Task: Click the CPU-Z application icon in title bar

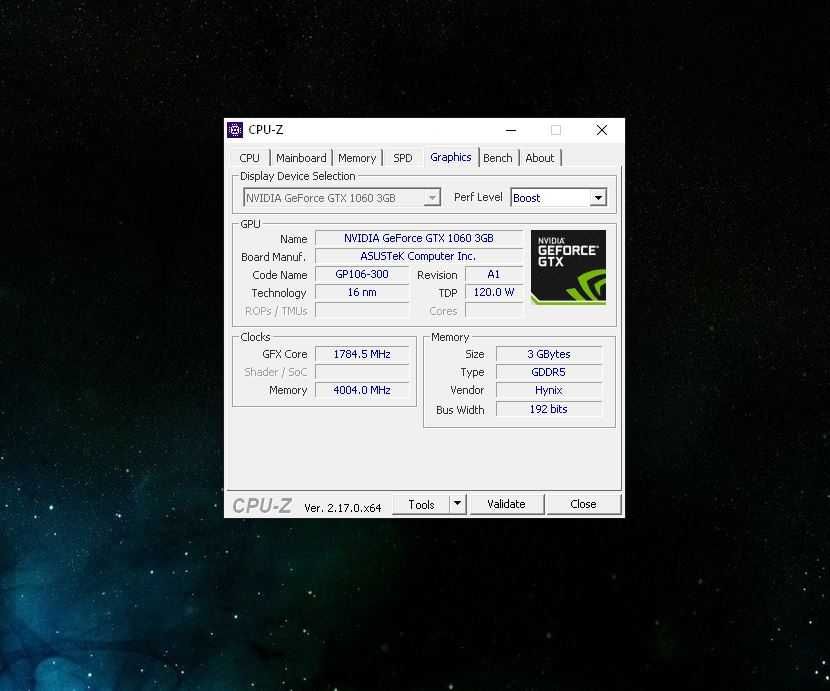Action: coord(234,130)
